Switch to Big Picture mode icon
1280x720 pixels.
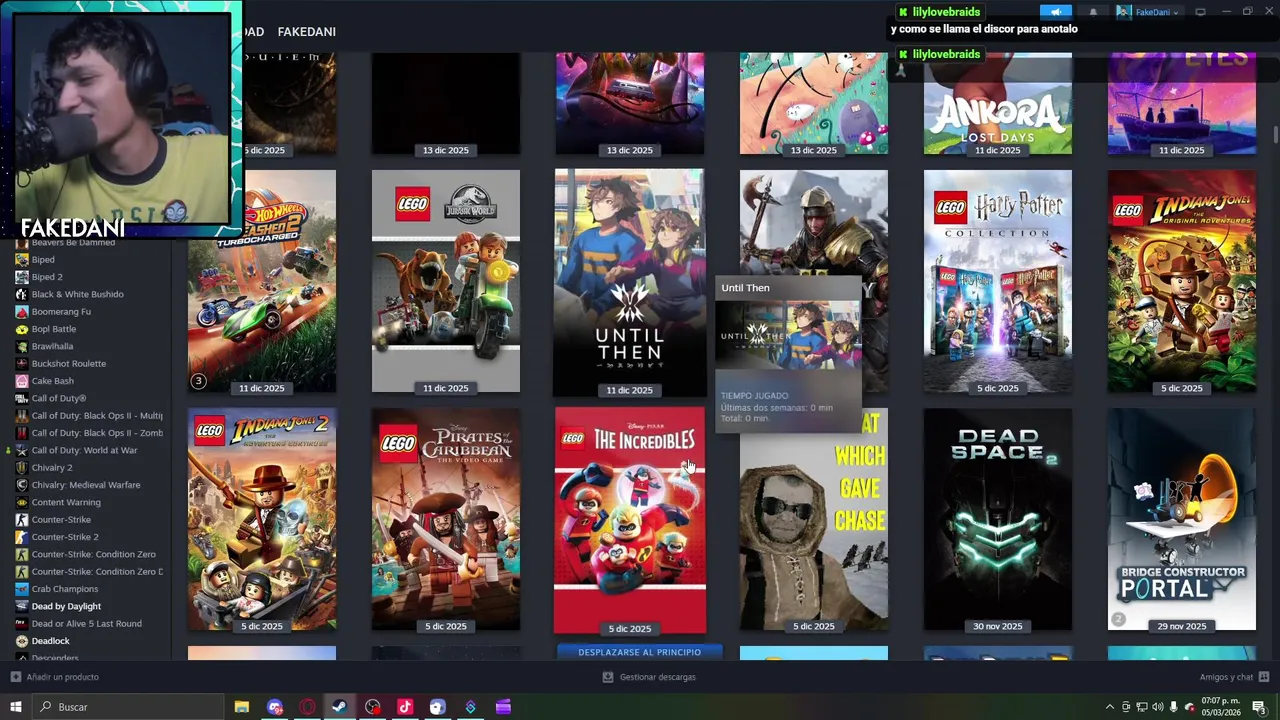pos(1200,12)
